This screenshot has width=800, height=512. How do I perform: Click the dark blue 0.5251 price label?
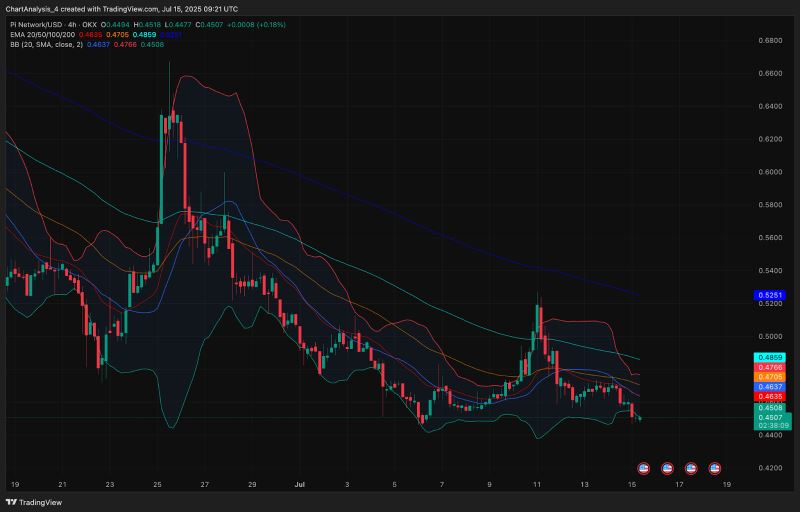pyautogui.click(x=769, y=296)
